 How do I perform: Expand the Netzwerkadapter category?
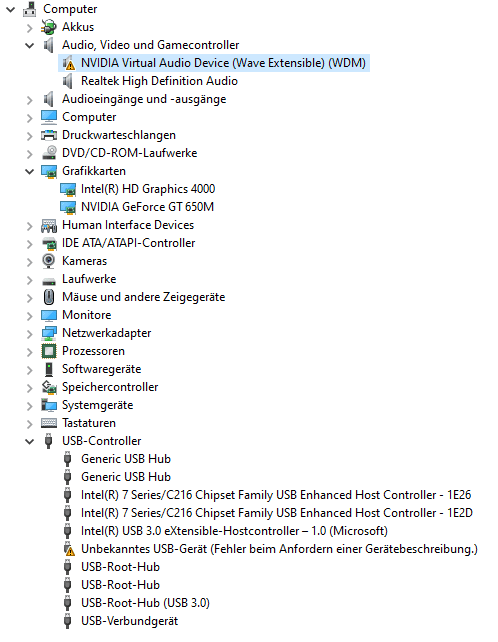(x=29, y=334)
